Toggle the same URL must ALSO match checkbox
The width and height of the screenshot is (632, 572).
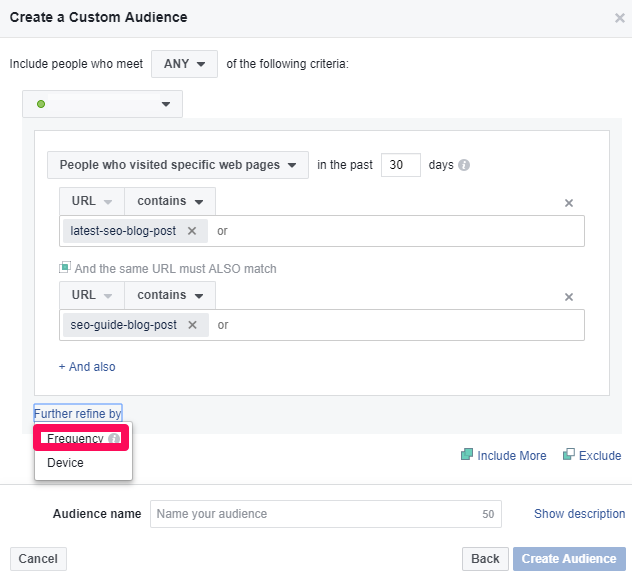65,268
